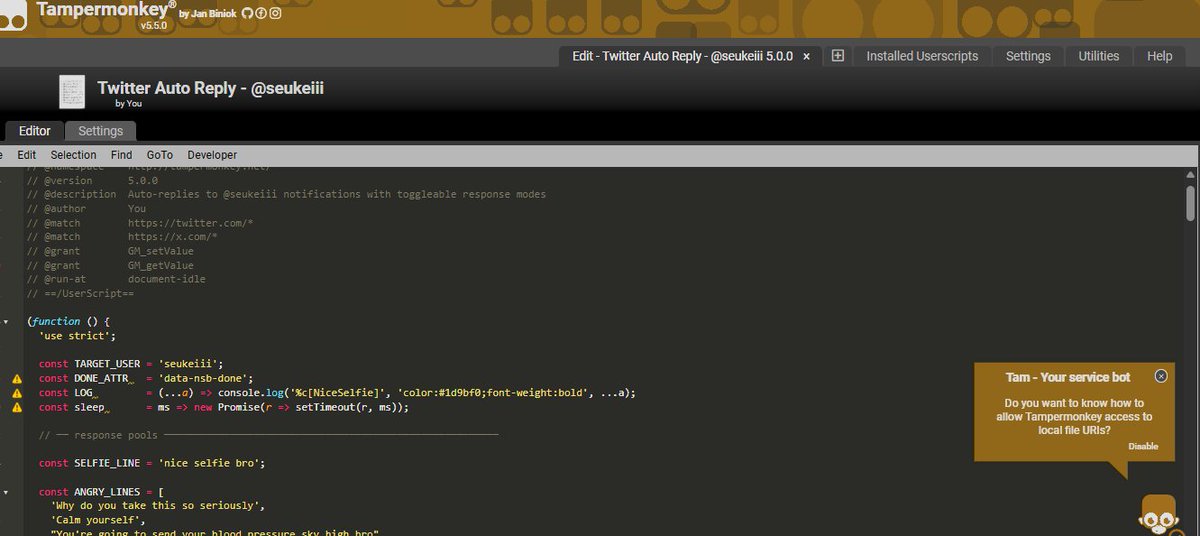The height and width of the screenshot is (536, 1200).
Task: Click the @run-at document-idle line
Action: (x=117, y=280)
